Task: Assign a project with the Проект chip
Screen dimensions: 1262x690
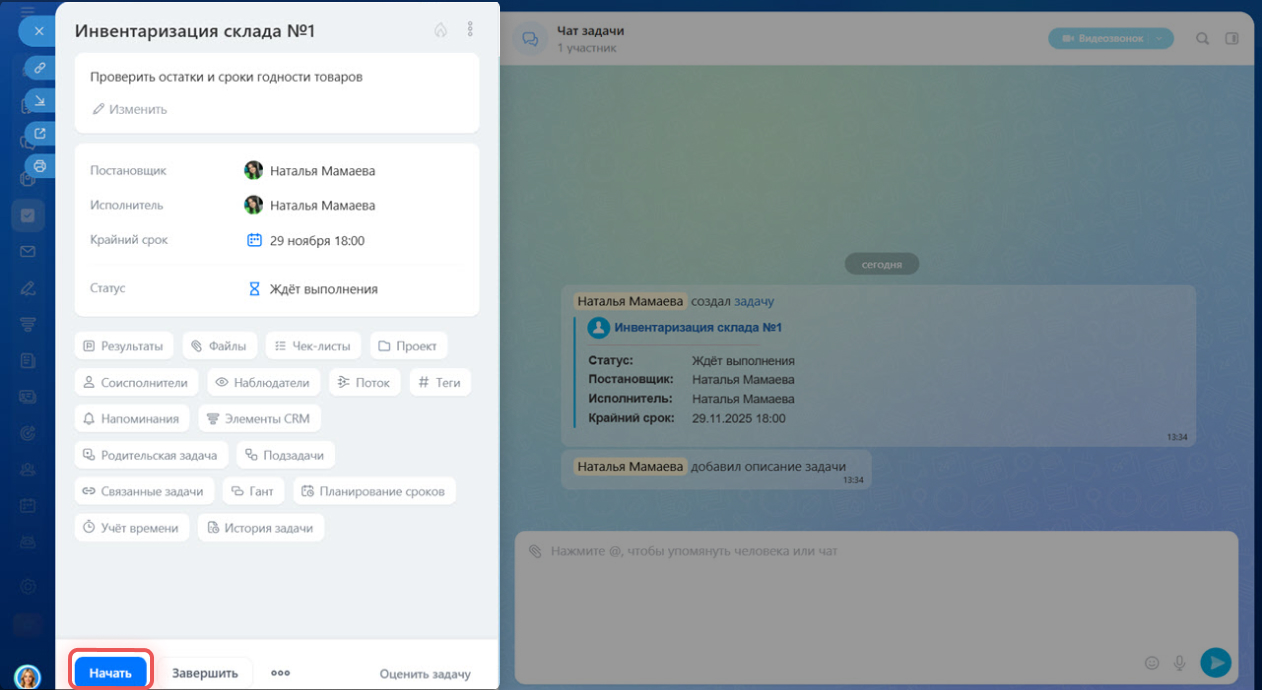Action: [x=409, y=346]
